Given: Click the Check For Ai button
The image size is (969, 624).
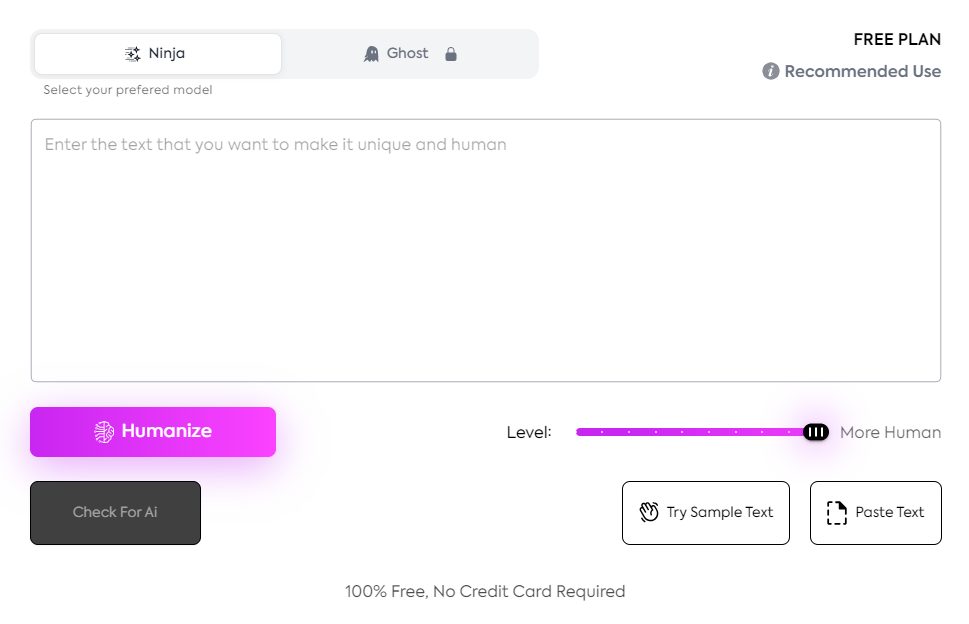Looking at the screenshot, I should click(115, 512).
